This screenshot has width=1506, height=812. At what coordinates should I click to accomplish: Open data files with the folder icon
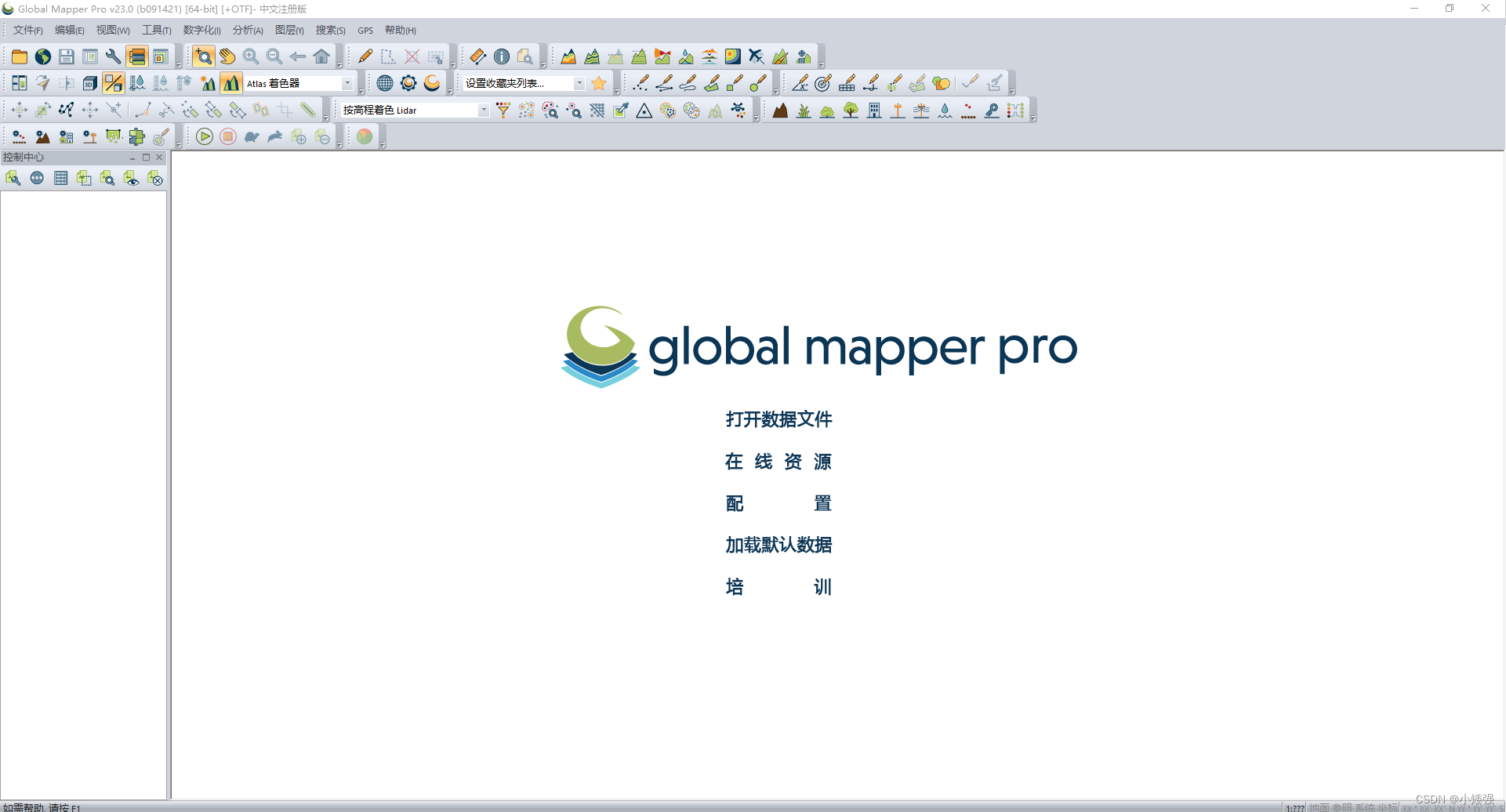pos(20,56)
